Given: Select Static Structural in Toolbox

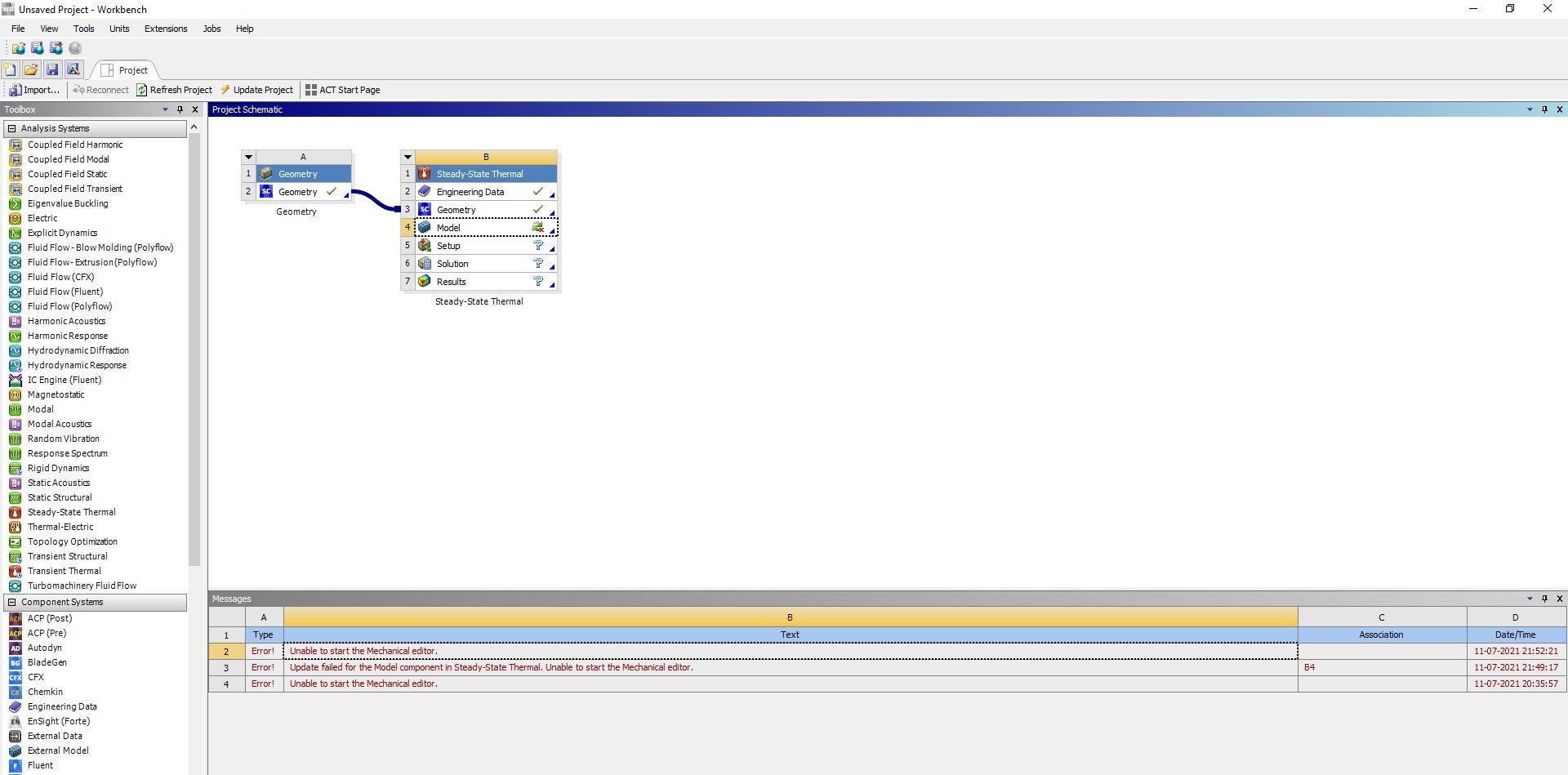Looking at the screenshot, I should [59, 497].
